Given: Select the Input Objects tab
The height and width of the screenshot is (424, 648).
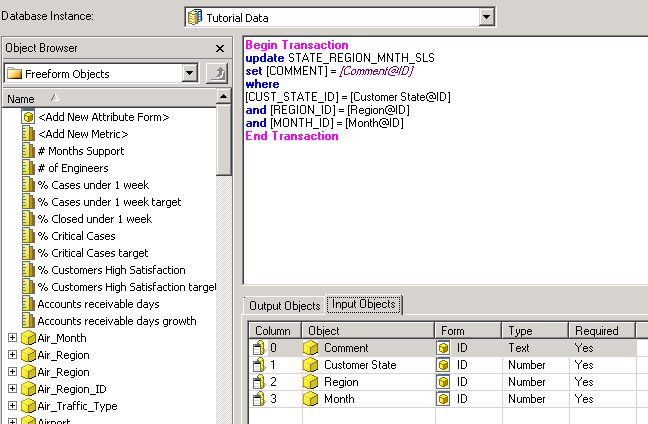Looking at the screenshot, I should [364, 305].
